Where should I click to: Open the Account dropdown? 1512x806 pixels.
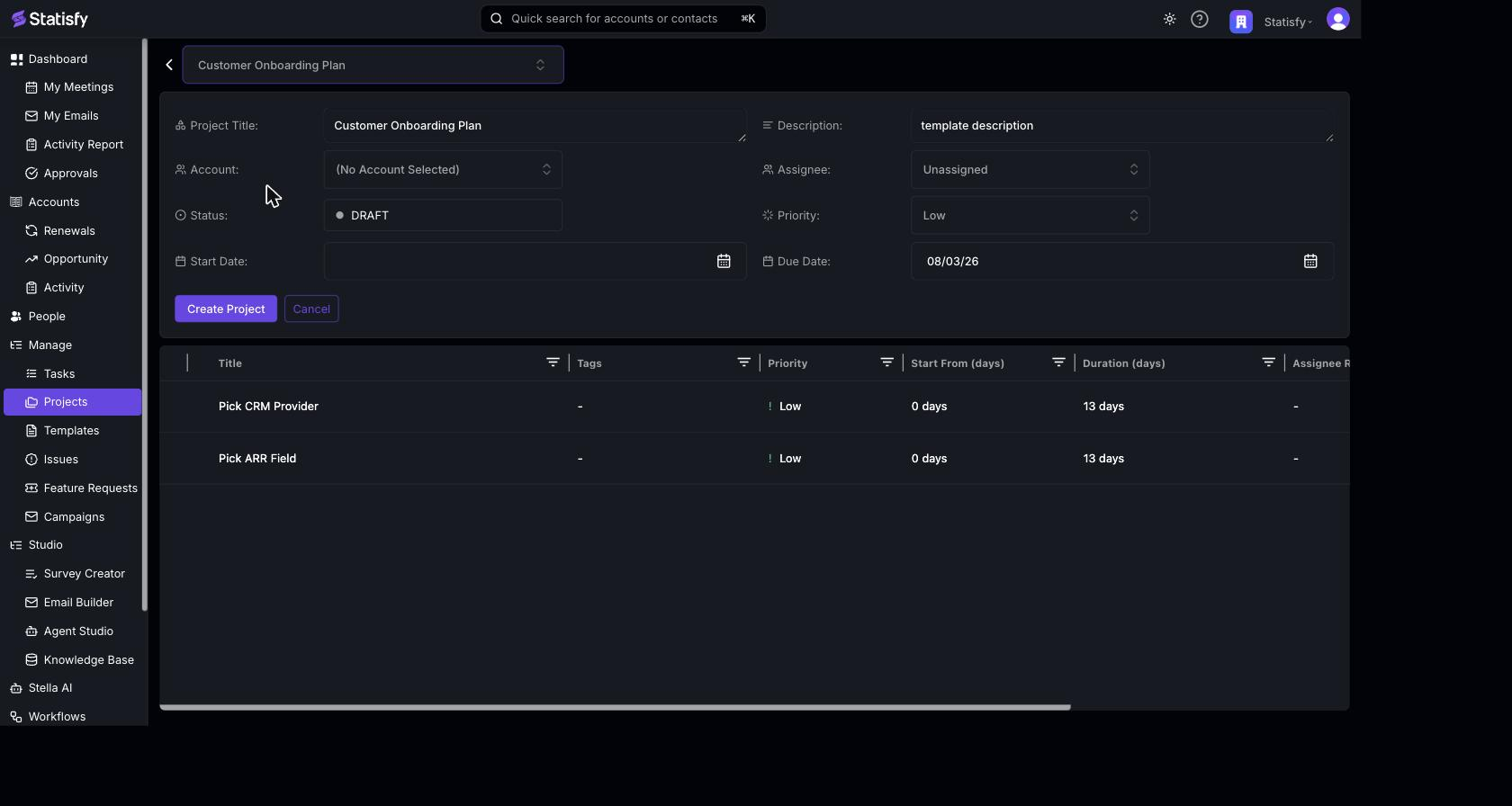[x=443, y=170]
